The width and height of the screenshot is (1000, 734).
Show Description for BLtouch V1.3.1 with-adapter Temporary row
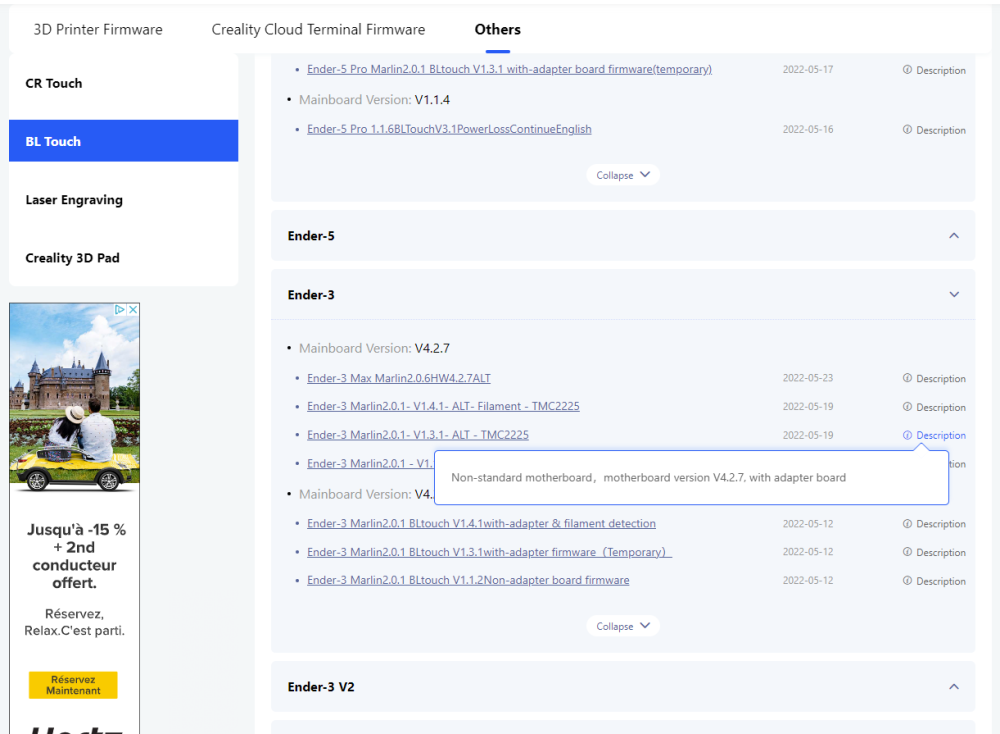[x=934, y=553]
